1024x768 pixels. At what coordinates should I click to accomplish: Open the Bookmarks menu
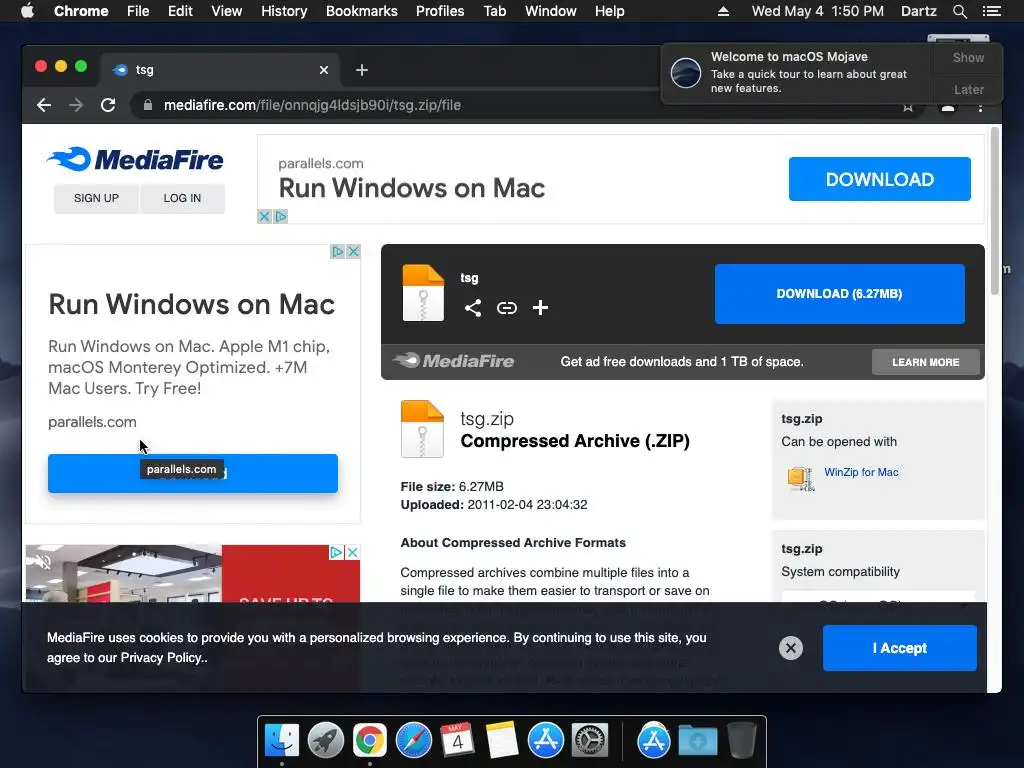362,11
